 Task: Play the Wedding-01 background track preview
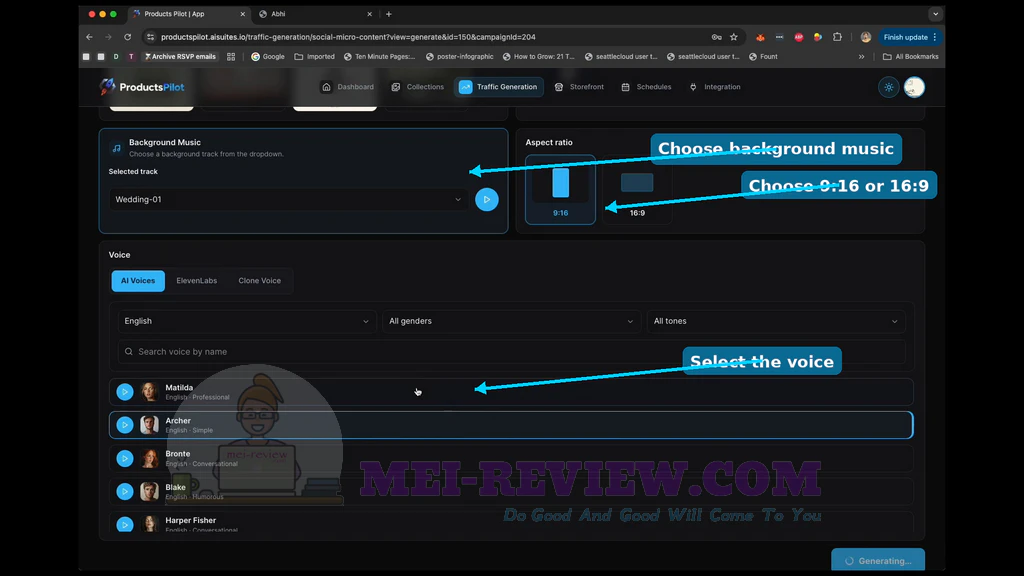[x=487, y=199]
